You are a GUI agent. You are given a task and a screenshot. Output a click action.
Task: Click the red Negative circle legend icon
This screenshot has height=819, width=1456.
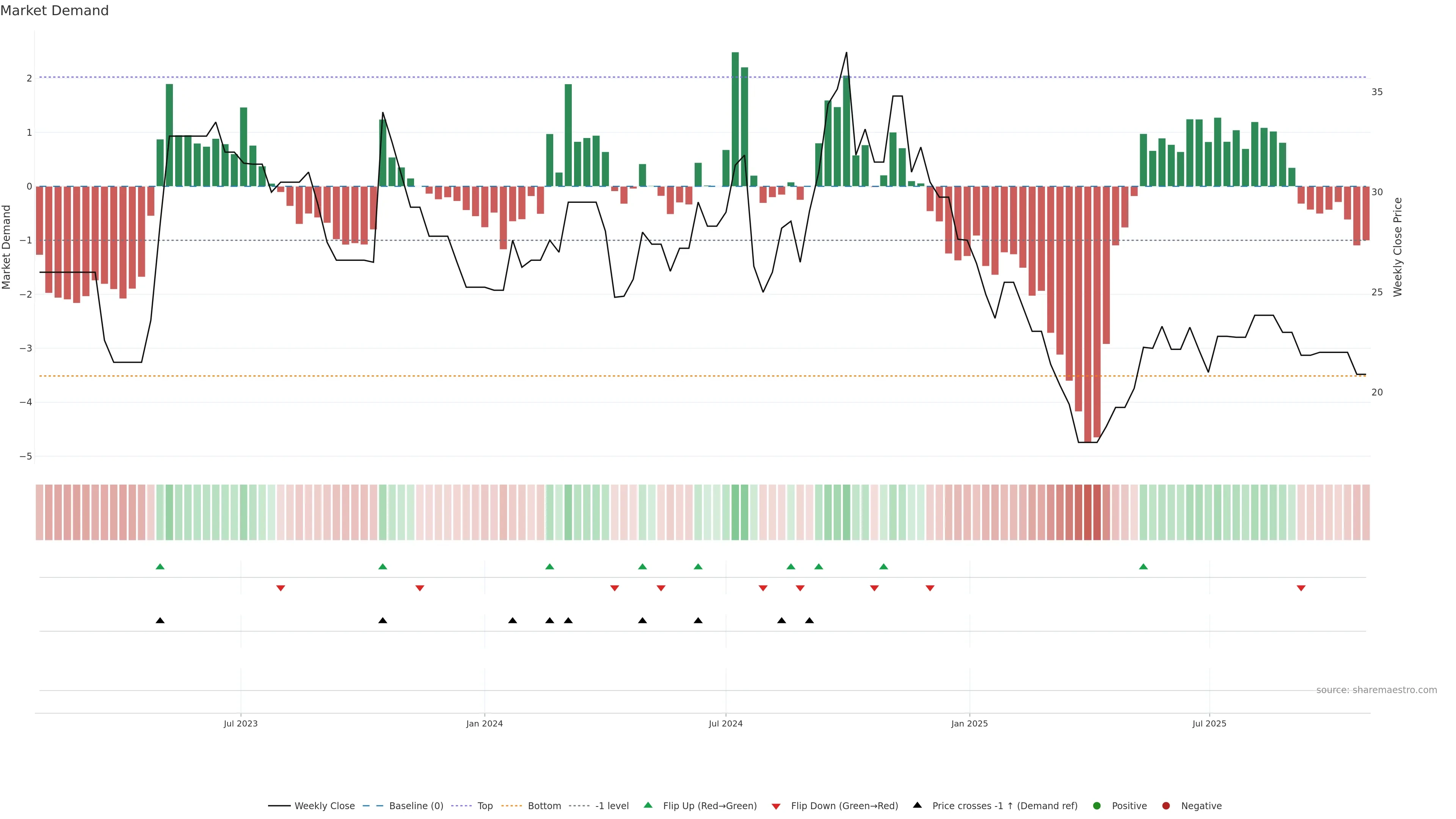pyautogui.click(x=1166, y=805)
